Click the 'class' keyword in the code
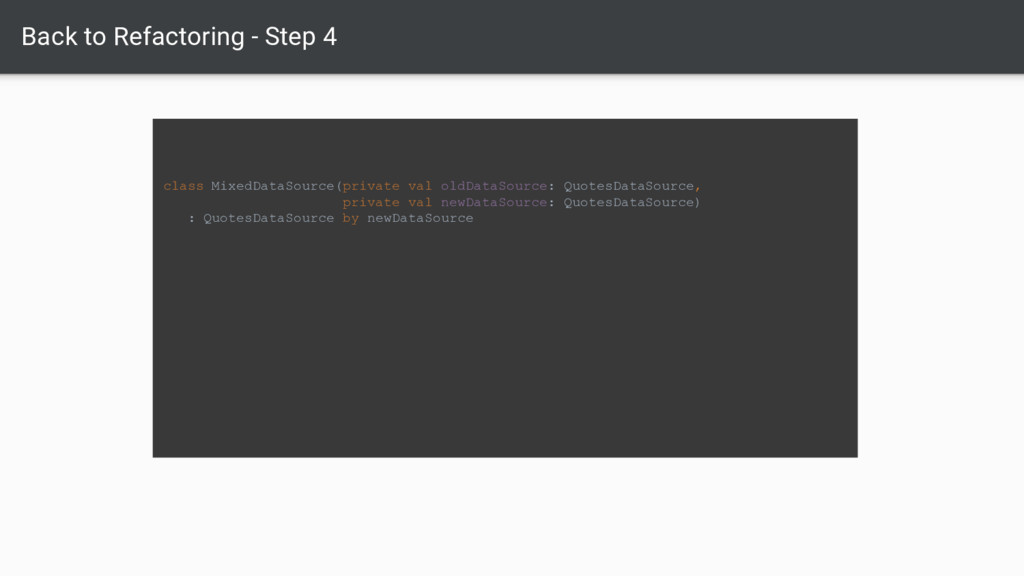The width and height of the screenshot is (1024, 576). point(184,186)
